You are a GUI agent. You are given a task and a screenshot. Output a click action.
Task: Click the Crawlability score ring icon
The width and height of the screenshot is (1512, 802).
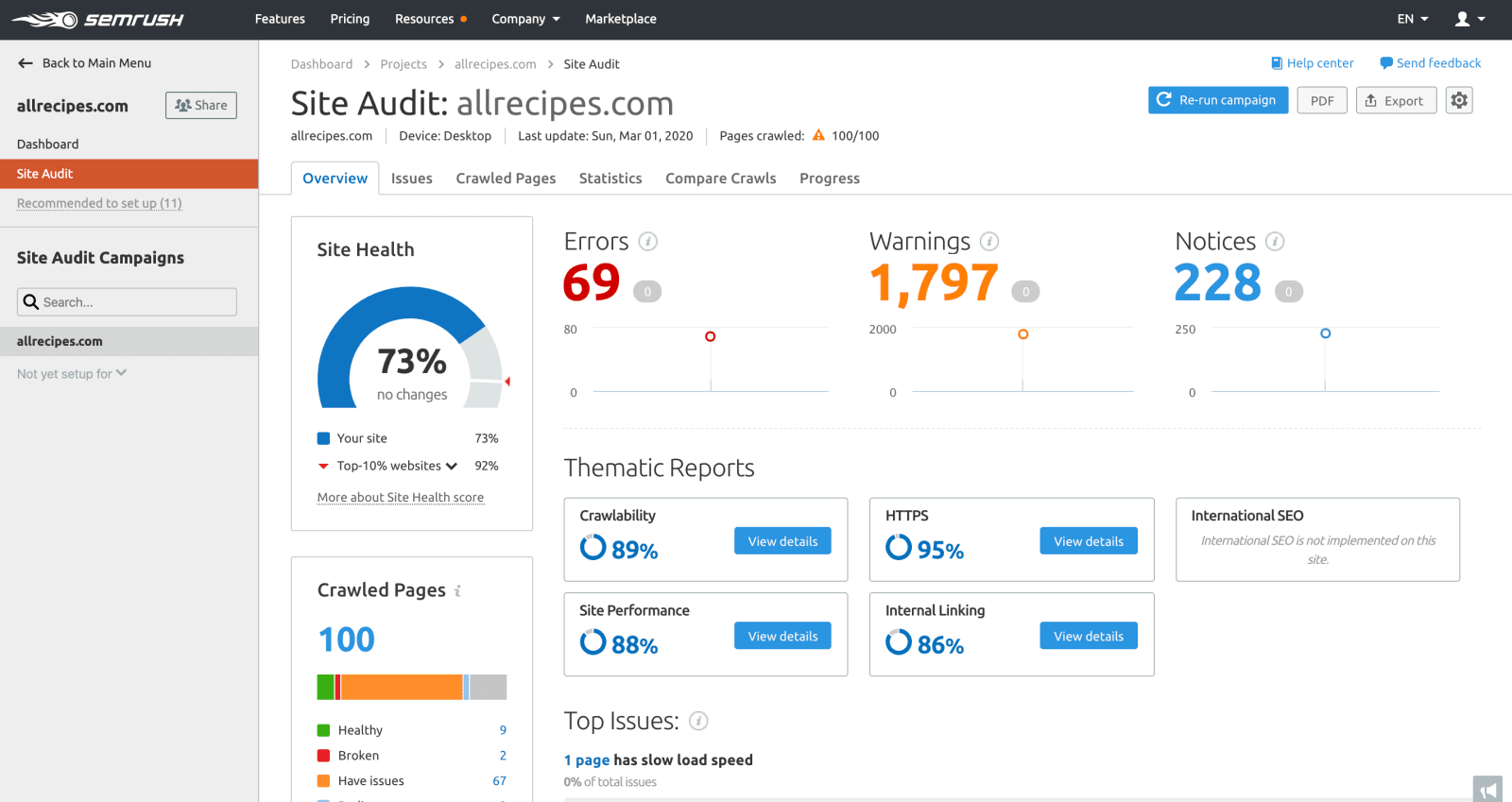coord(593,547)
